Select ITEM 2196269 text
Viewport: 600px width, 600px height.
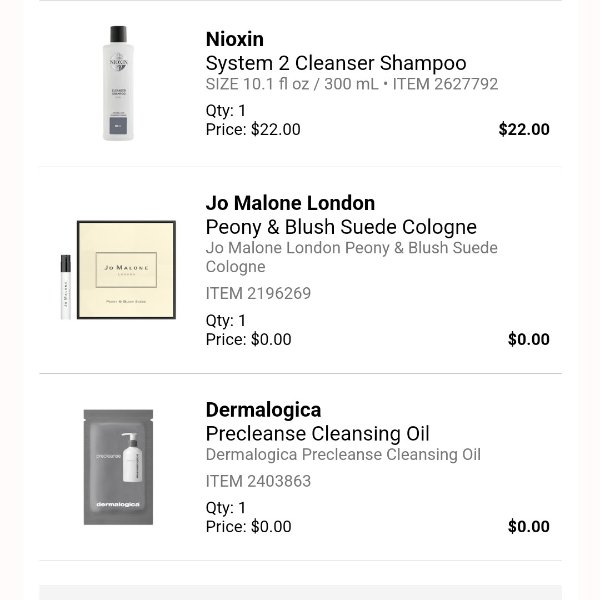coord(258,294)
